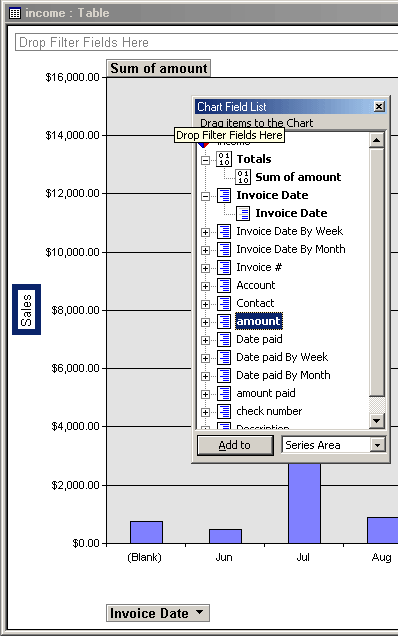The image size is (398, 636).
Task: Click the check number field icon
Action: [224, 411]
